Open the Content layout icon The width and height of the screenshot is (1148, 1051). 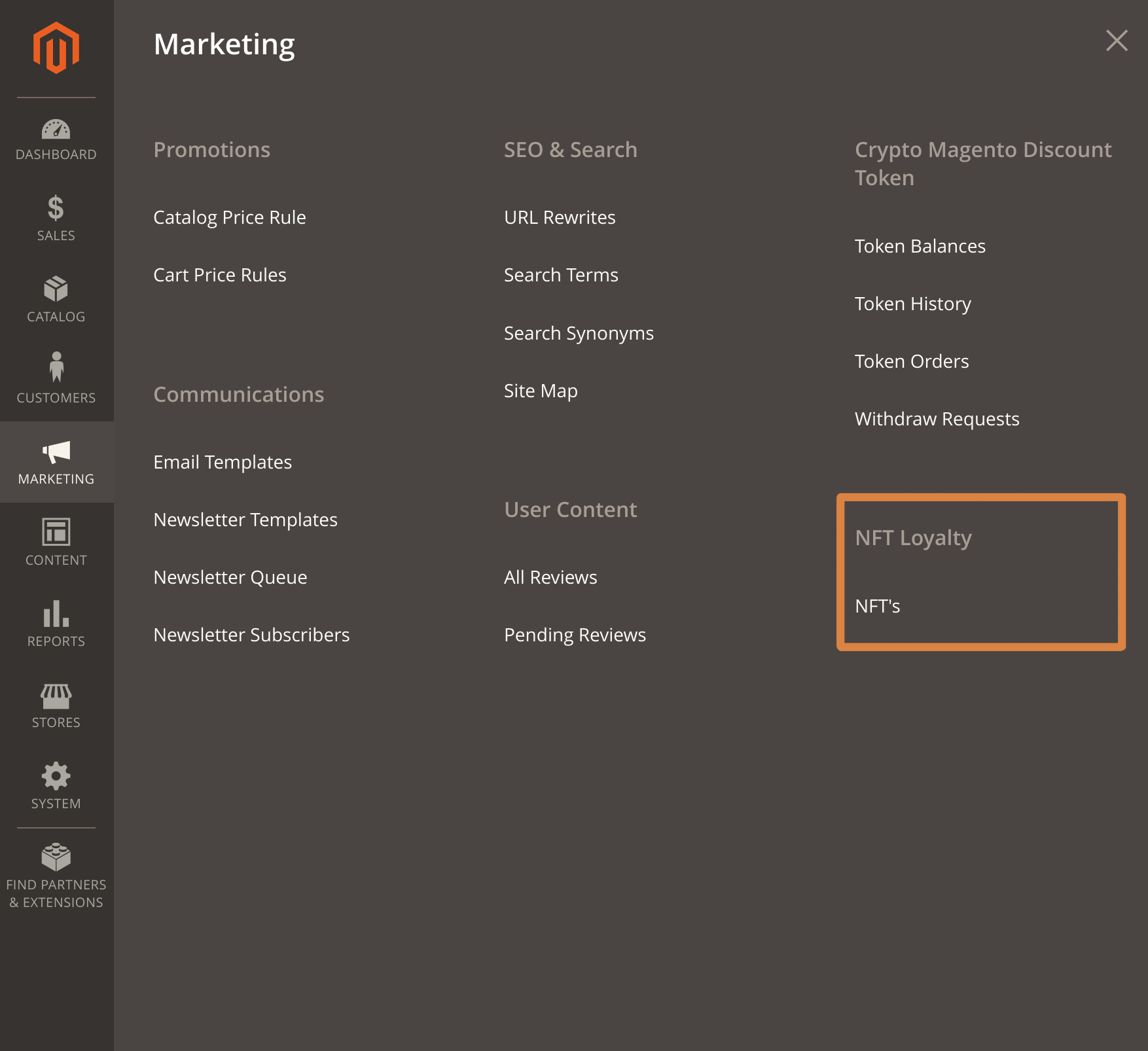point(56,532)
